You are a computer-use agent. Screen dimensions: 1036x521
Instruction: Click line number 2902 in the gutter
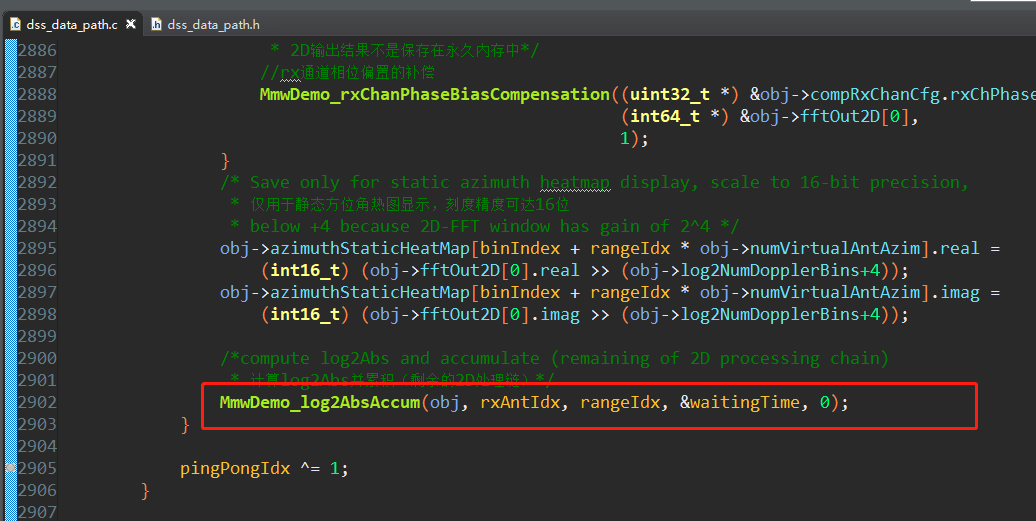38,402
